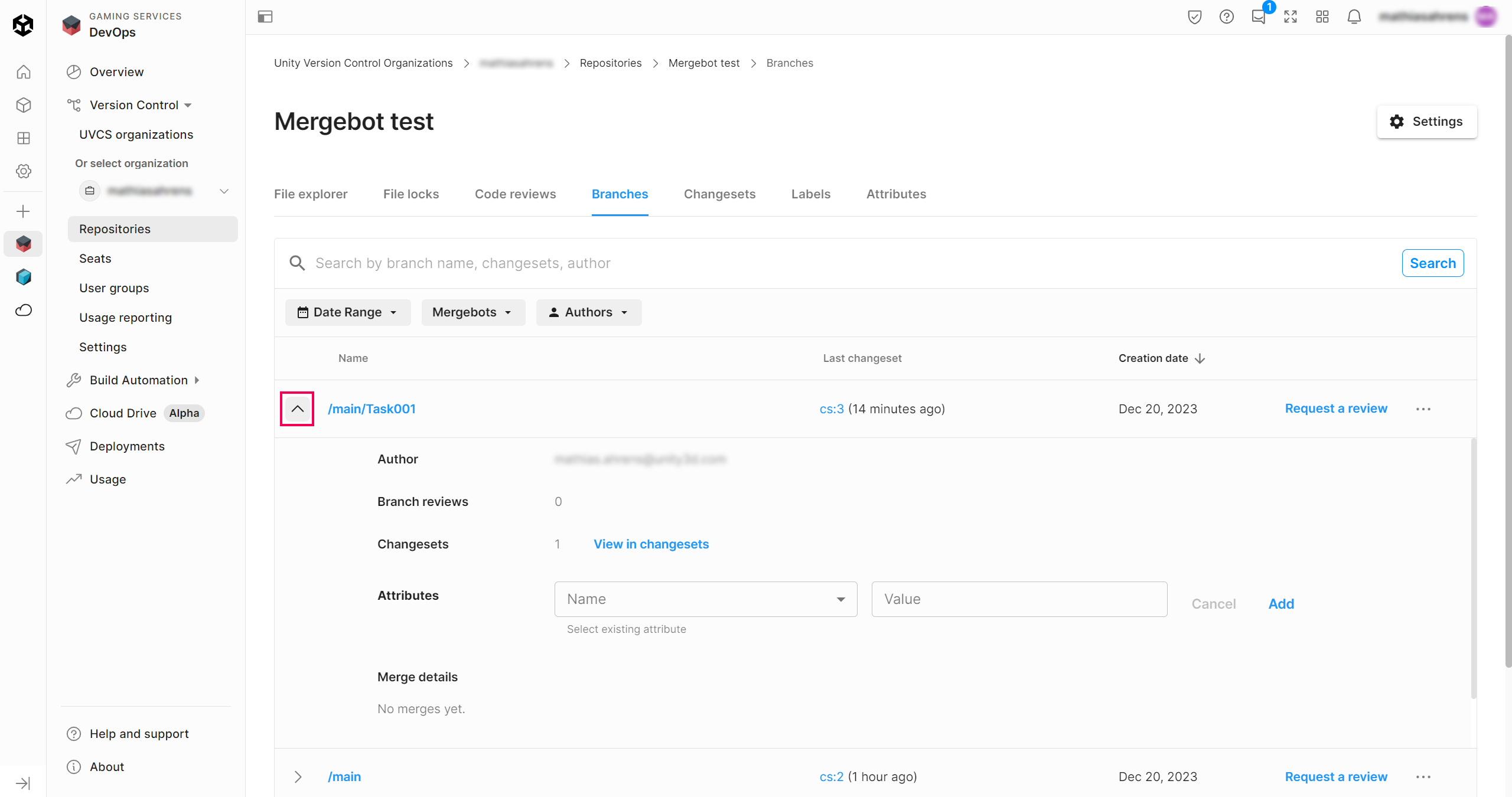
Task: Open the notifications bell icon
Action: coord(1354,17)
